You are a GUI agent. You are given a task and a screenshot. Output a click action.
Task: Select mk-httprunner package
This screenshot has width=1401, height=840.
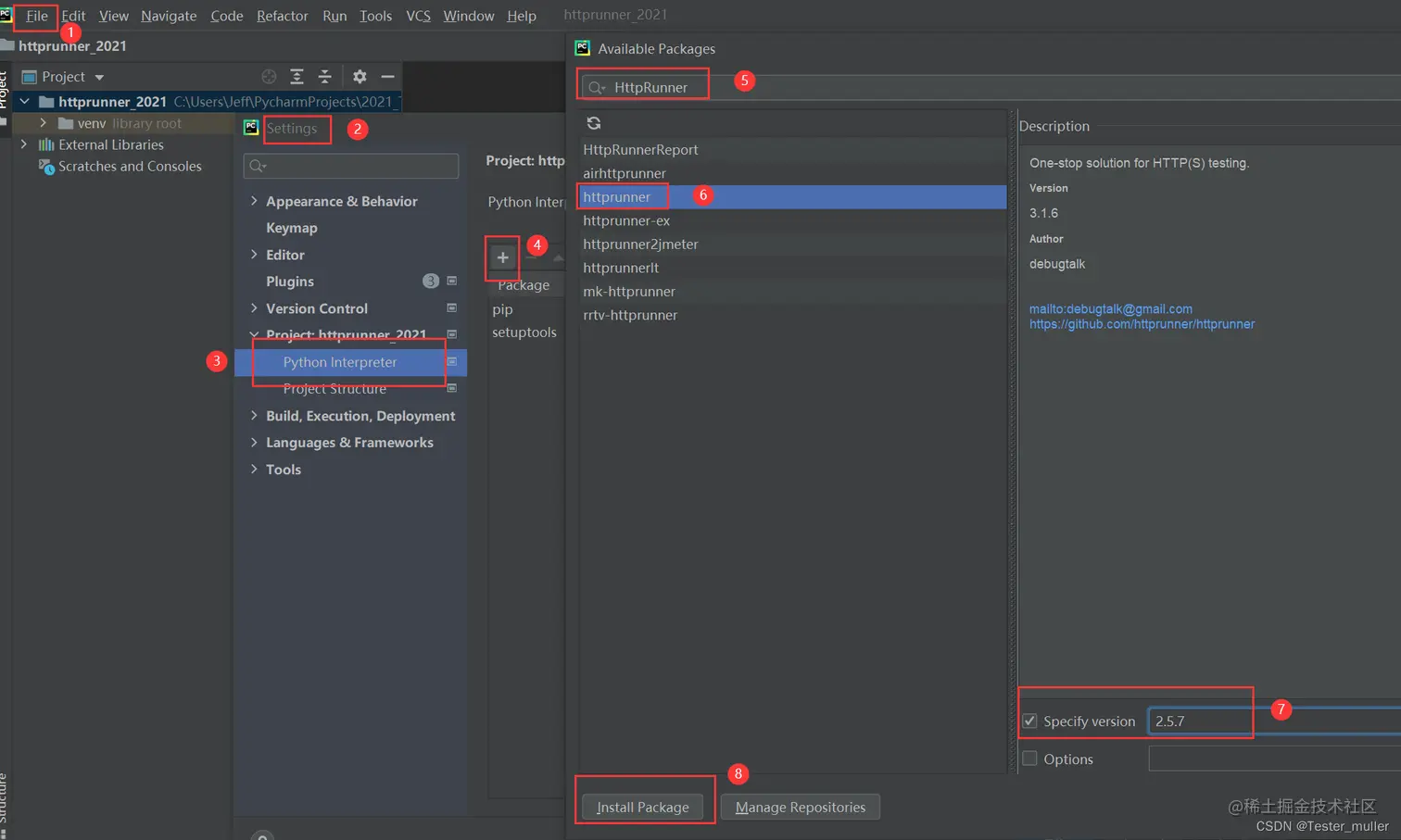[793, 292]
